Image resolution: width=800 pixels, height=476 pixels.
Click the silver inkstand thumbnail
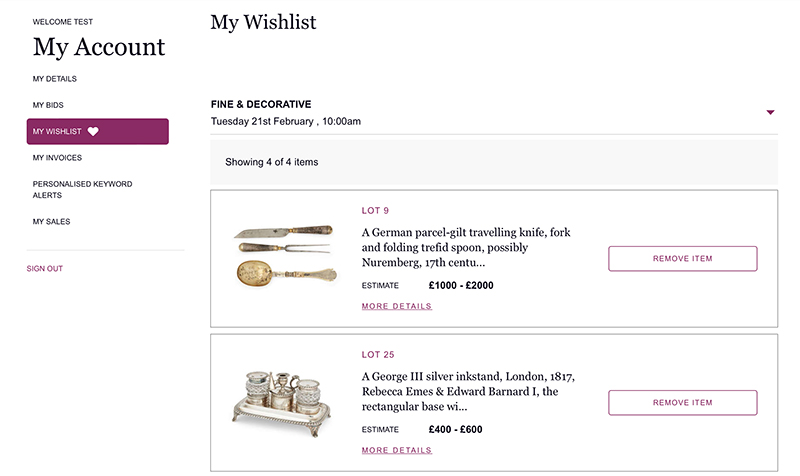[282, 398]
